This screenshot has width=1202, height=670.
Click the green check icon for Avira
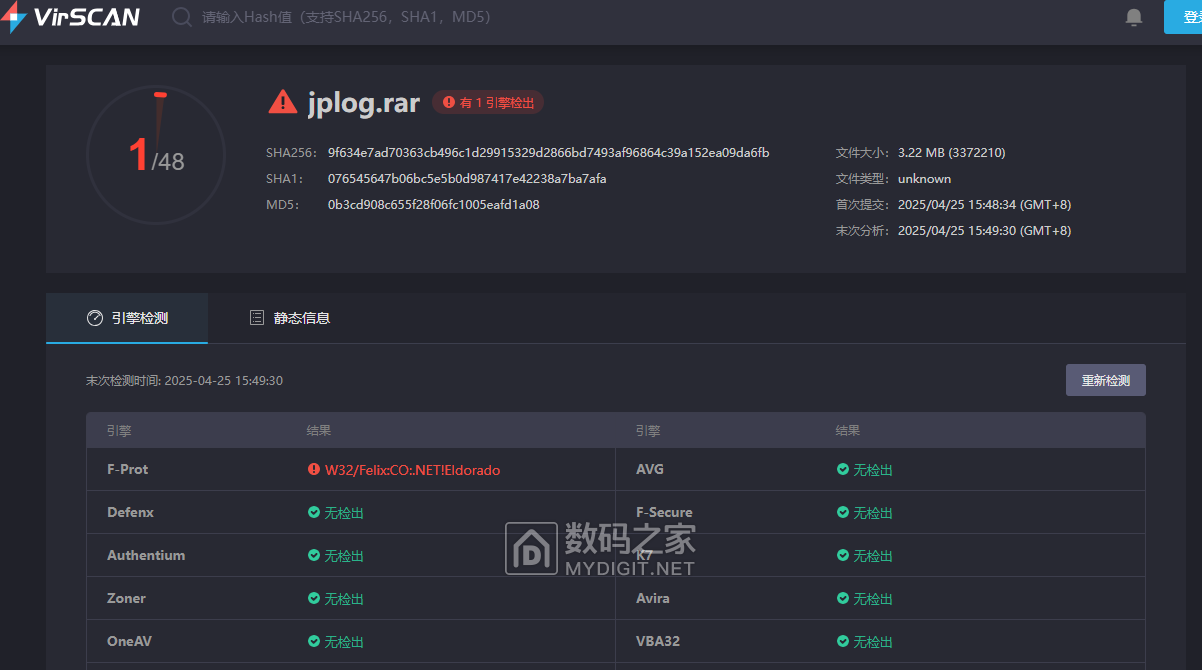tap(843, 598)
